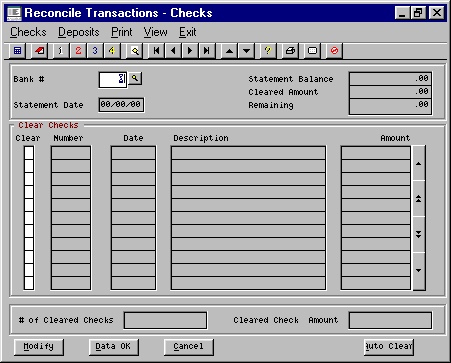The width and height of the screenshot is (451, 363).
Task: Close the Reconcile Transactions window
Action: tap(437, 13)
